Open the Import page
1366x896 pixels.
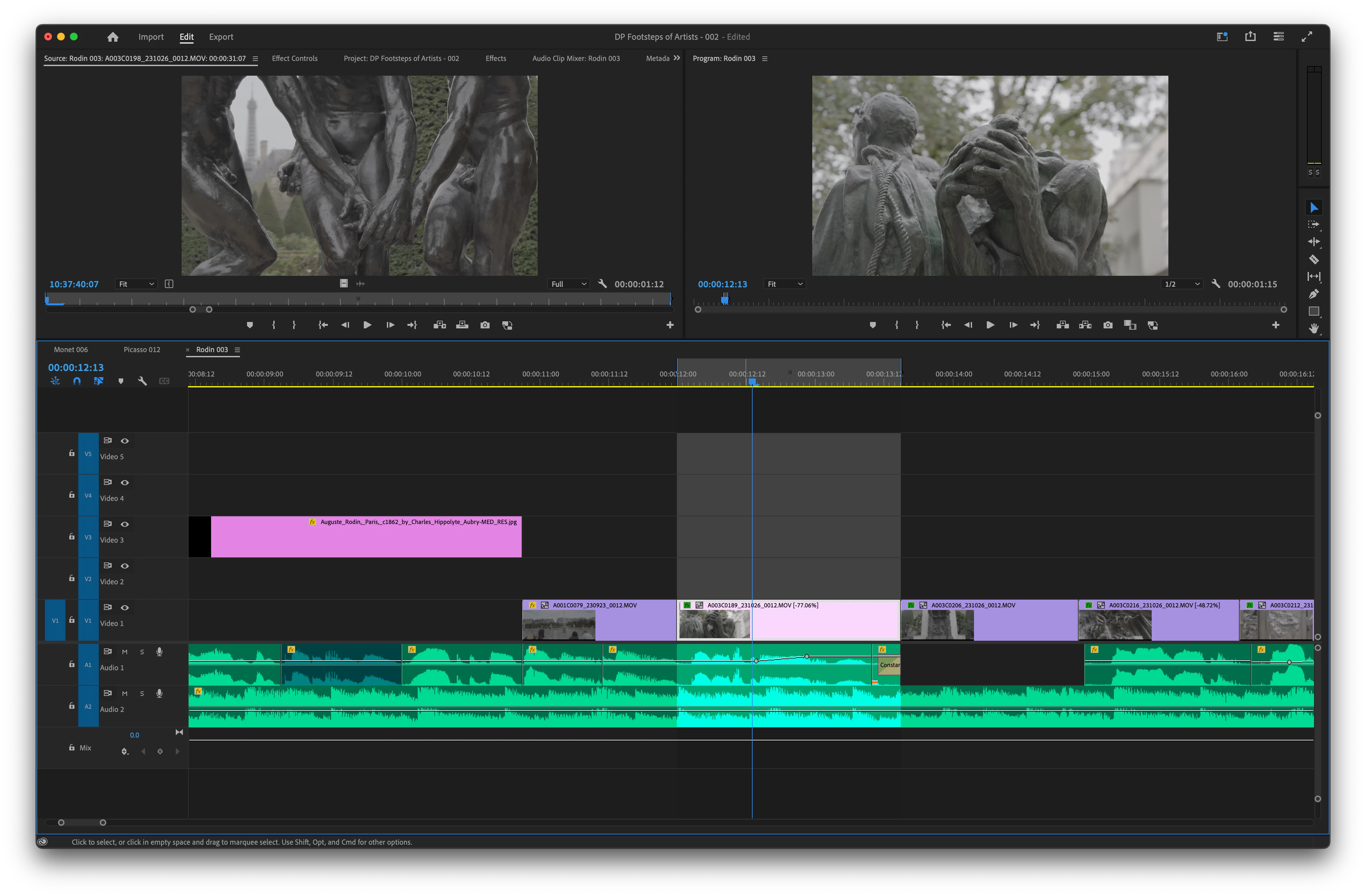tap(151, 37)
